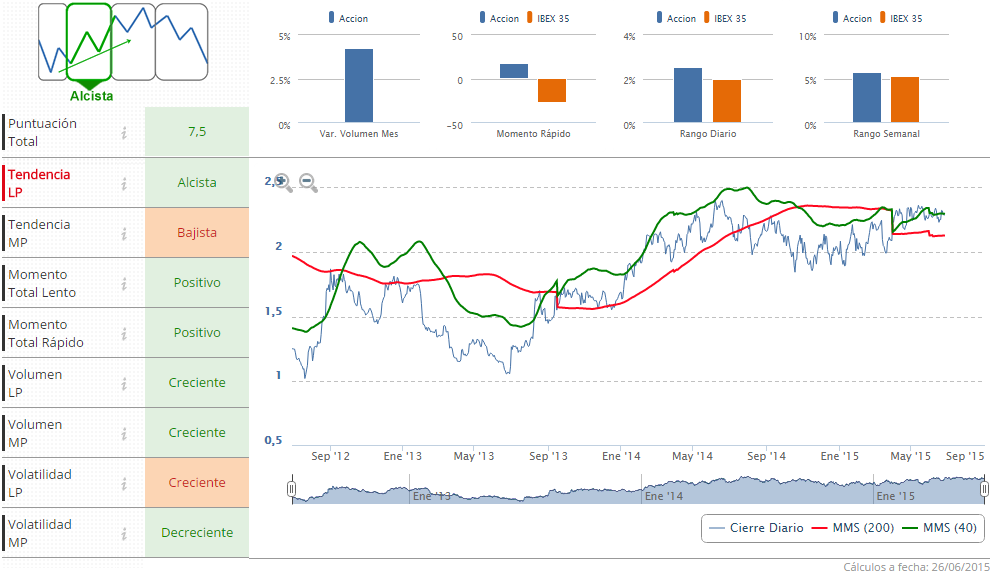The image size is (992, 582).
Task: Click info icon for Tendencia LP row
Action: point(124,183)
